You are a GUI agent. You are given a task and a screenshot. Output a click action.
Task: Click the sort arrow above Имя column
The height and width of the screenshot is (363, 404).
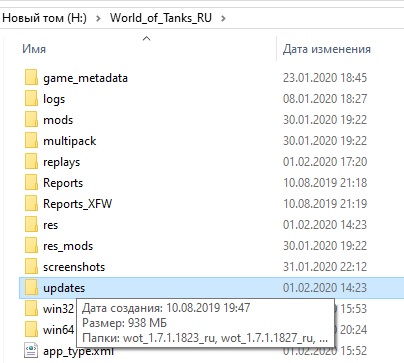pos(147,39)
